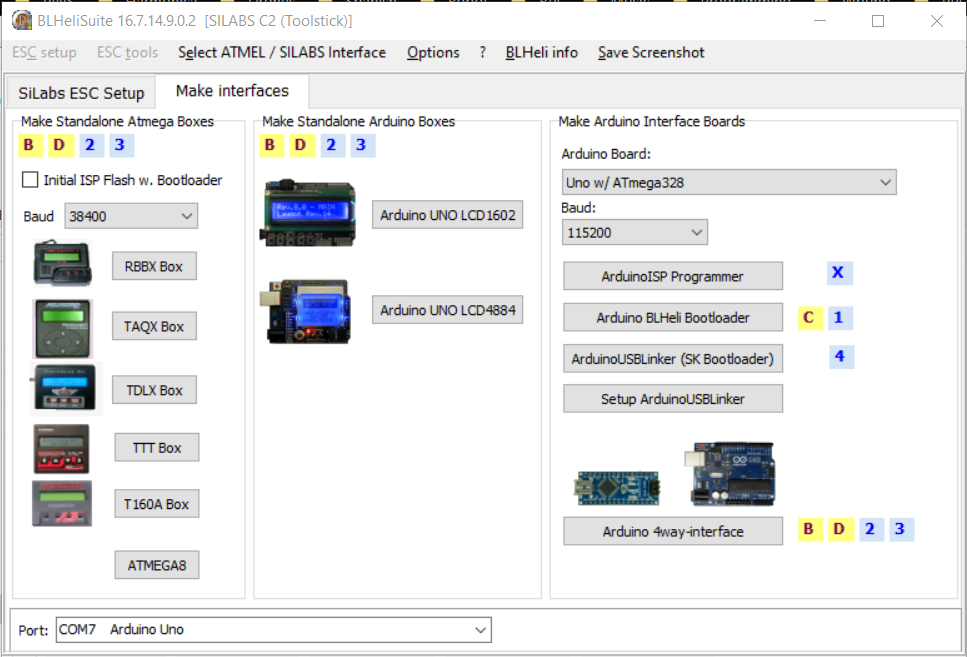Click 3 badge under Standalone Arduino Boxes
The height and width of the screenshot is (657, 967).
click(362, 146)
